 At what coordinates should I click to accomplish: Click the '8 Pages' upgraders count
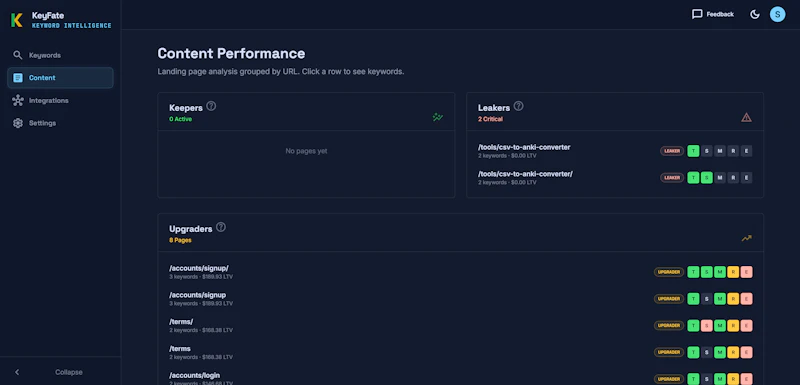click(x=180, y=240)
